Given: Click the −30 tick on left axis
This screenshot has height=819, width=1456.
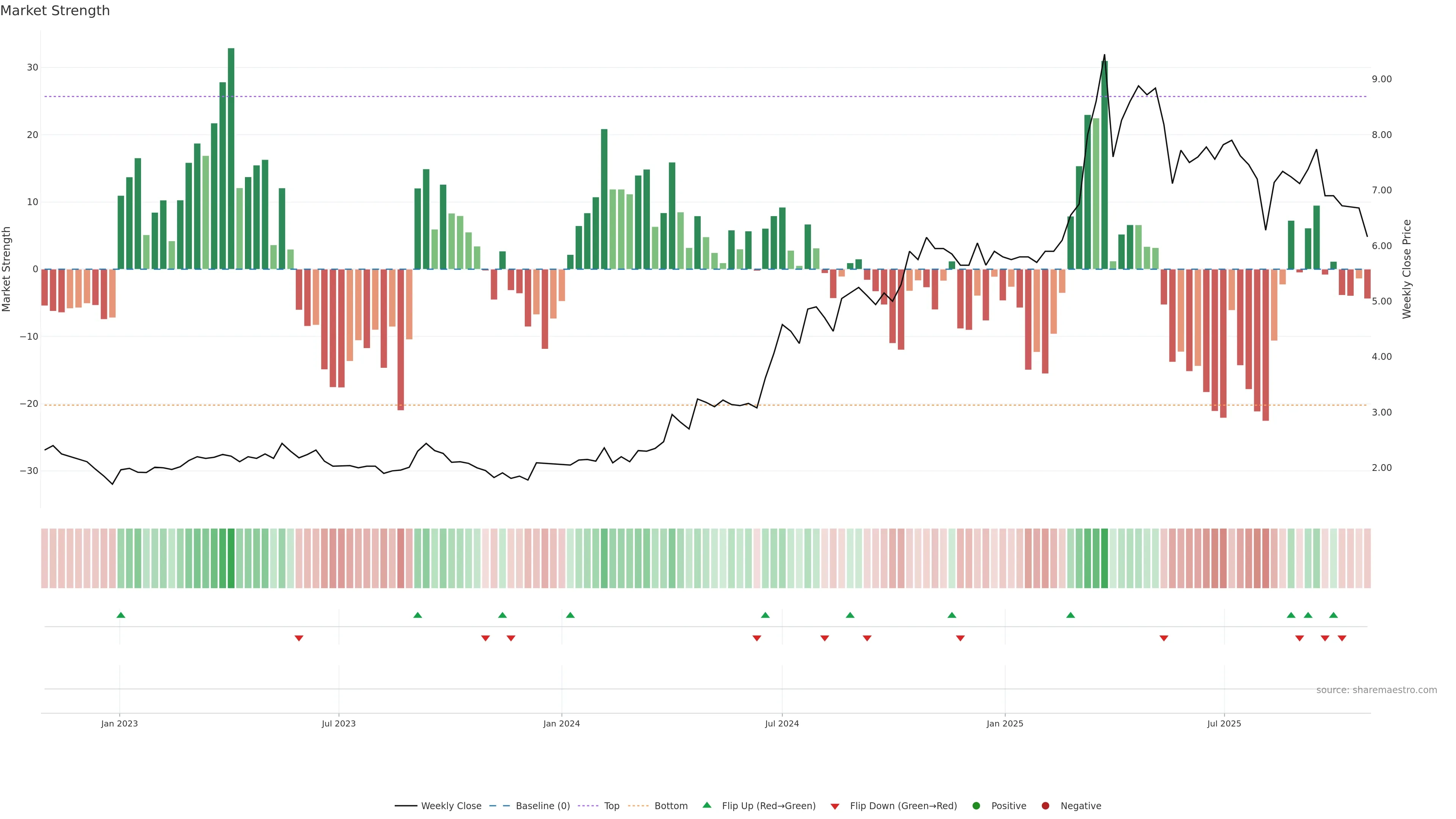Looking at the screenshot, I should [29, 471].
